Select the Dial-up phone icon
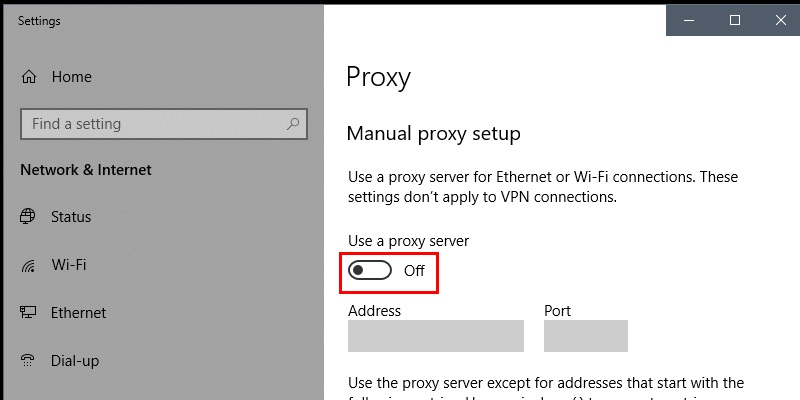 [x=28, y=361]
